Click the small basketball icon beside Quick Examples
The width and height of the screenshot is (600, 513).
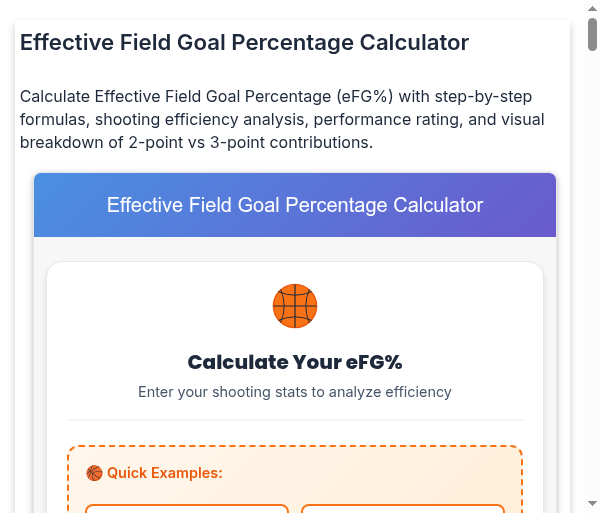coord(94,473)
